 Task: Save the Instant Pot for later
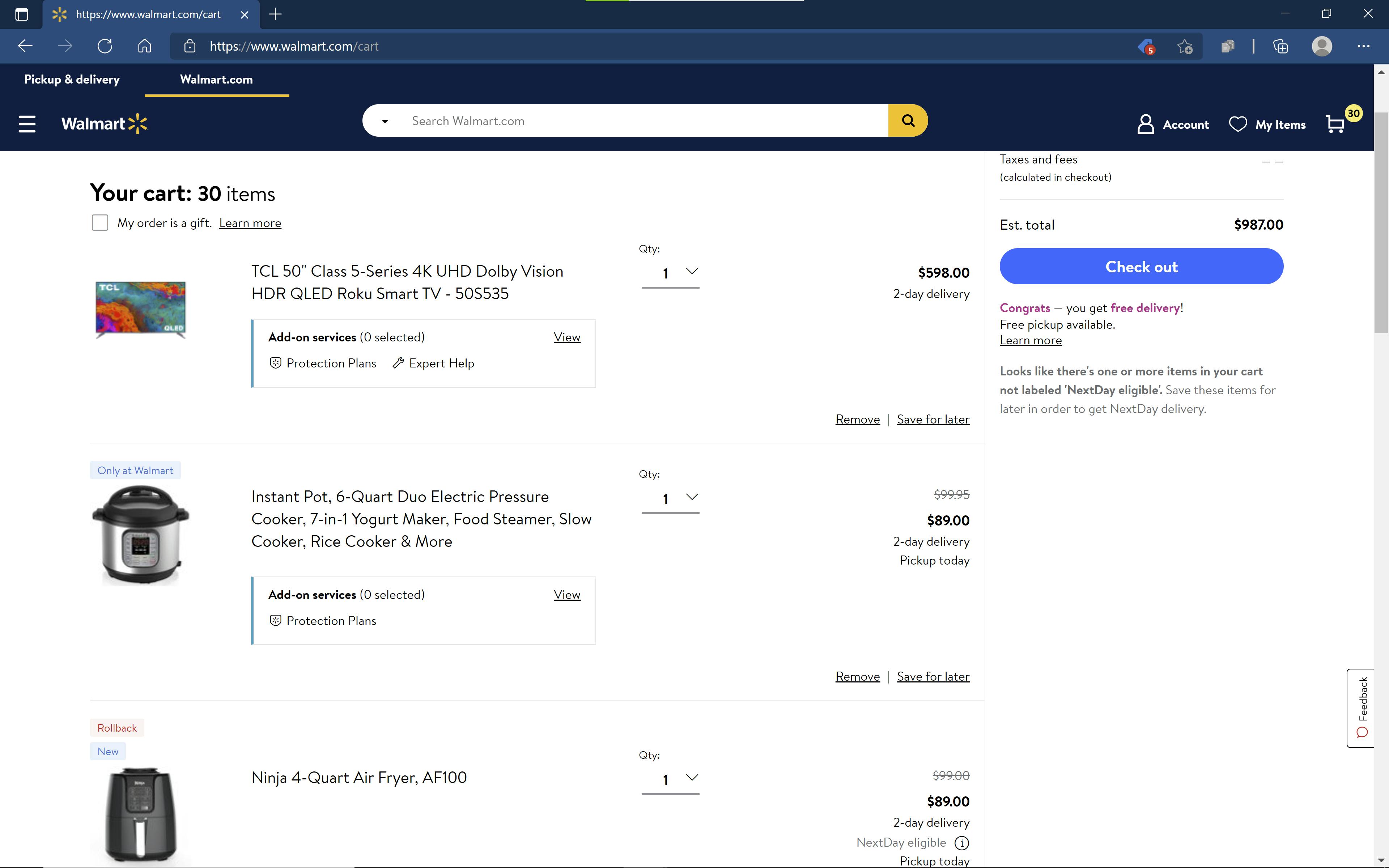coord(933,676)
